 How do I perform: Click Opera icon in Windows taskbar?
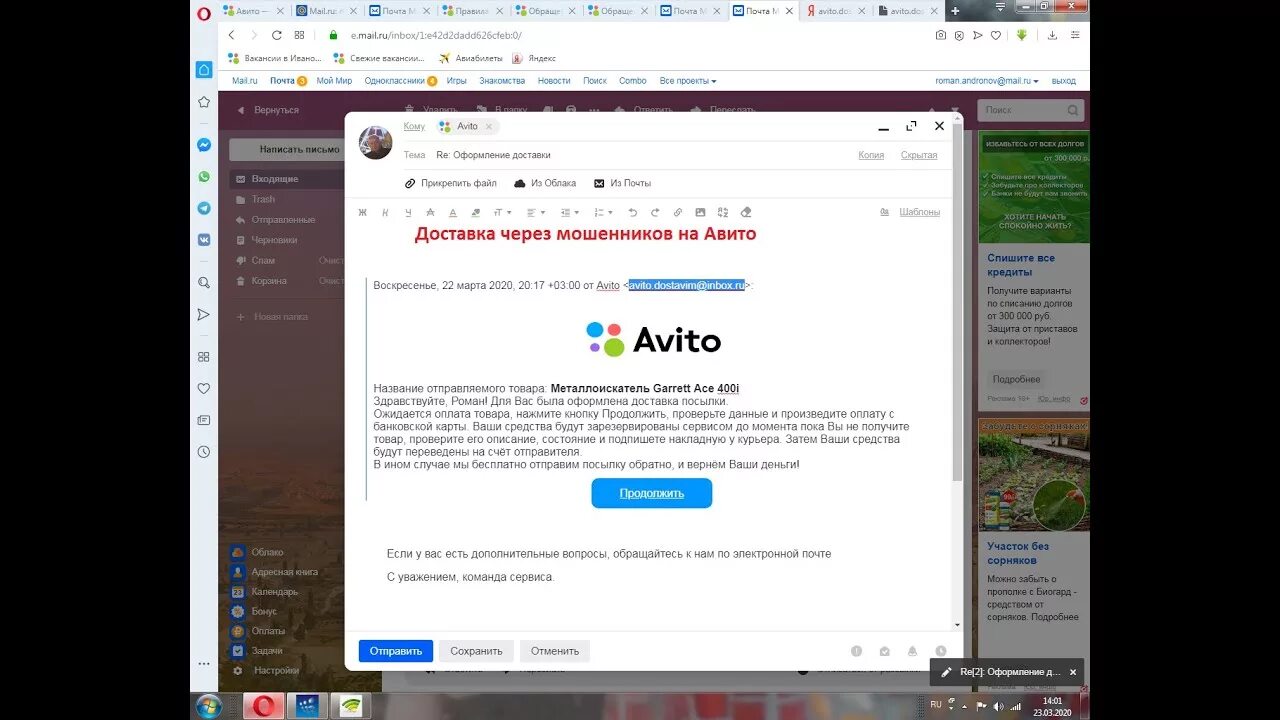(264, 706)
